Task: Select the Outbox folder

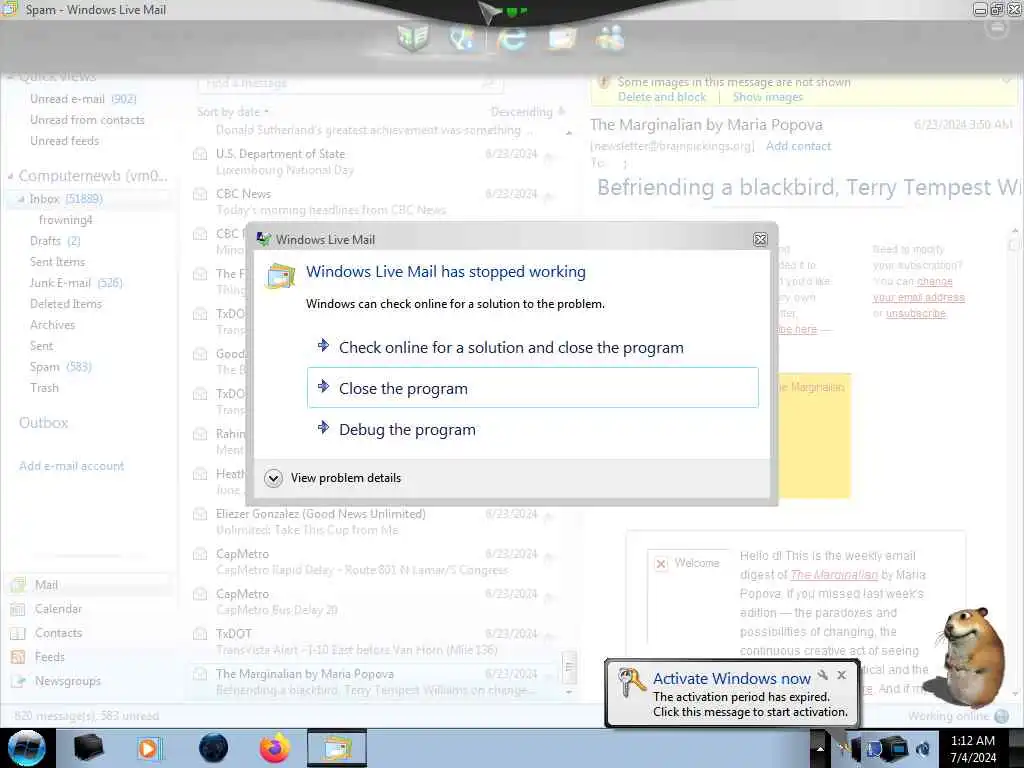Action: pos(44,423)
